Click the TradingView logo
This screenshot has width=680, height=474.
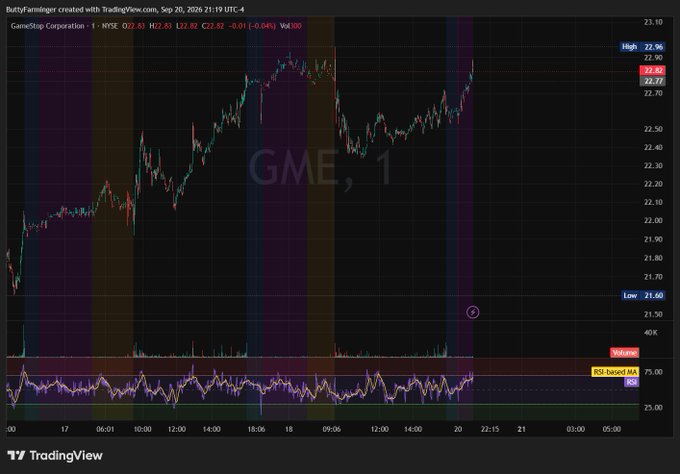coord(55,455)
